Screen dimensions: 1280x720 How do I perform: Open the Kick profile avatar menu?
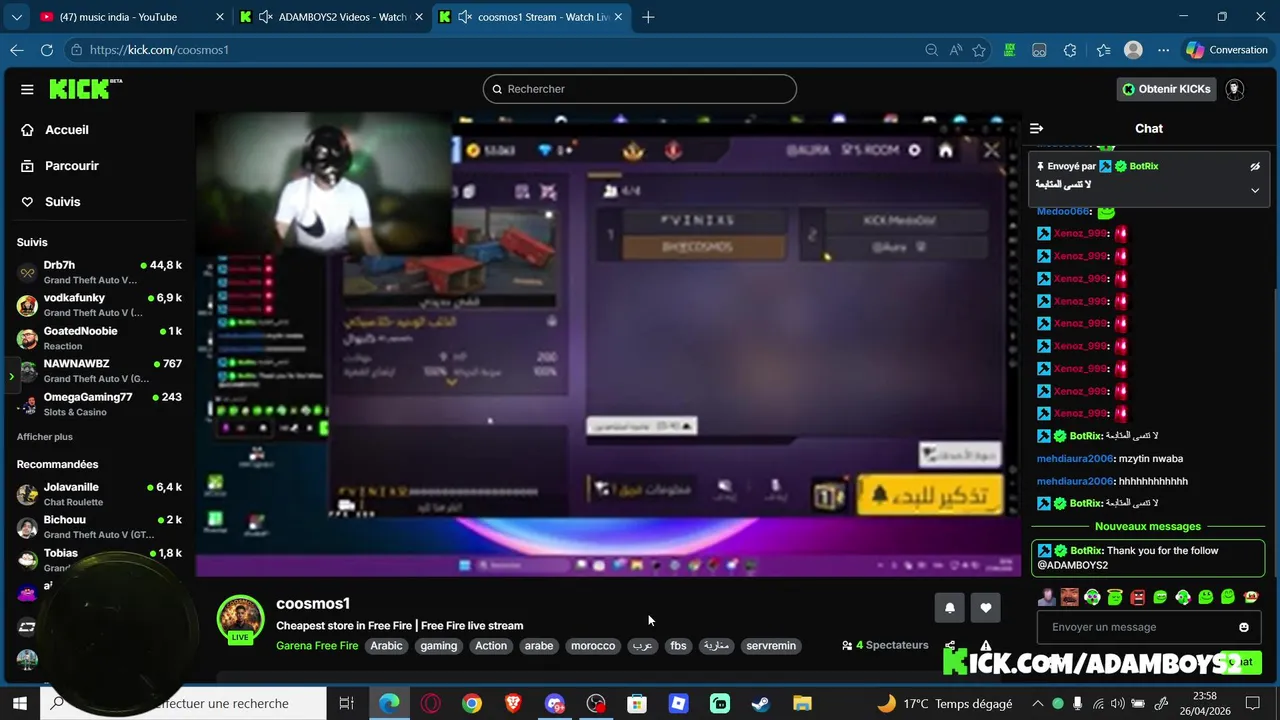1235,89
